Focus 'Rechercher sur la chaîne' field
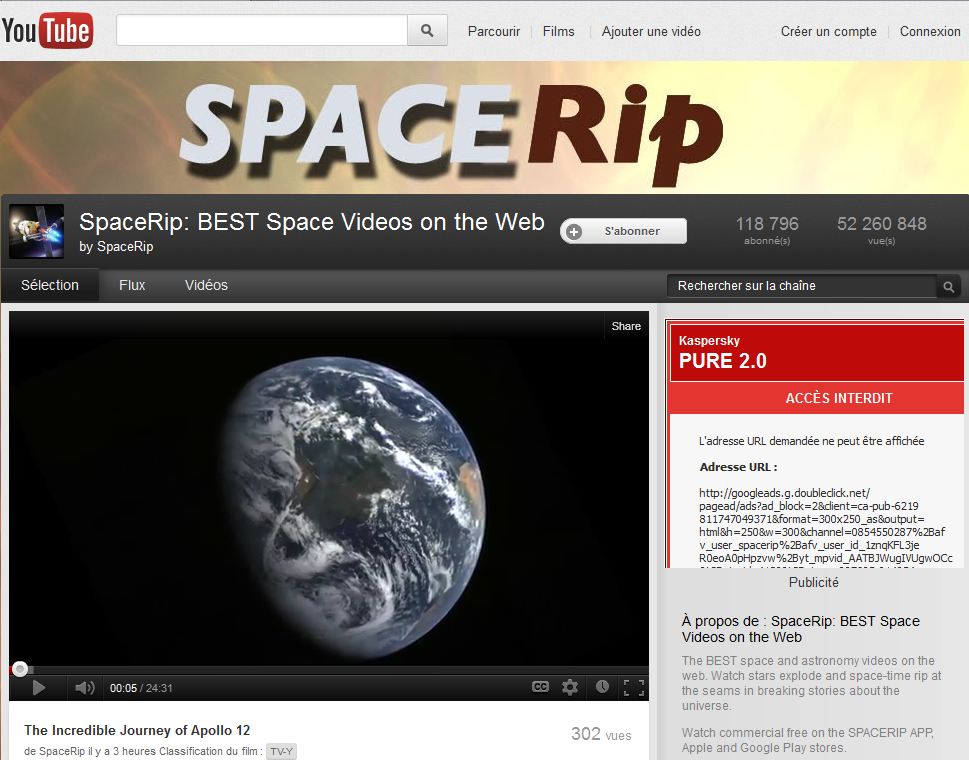This screenshot has width=969, height=760. tap(802, 286)
